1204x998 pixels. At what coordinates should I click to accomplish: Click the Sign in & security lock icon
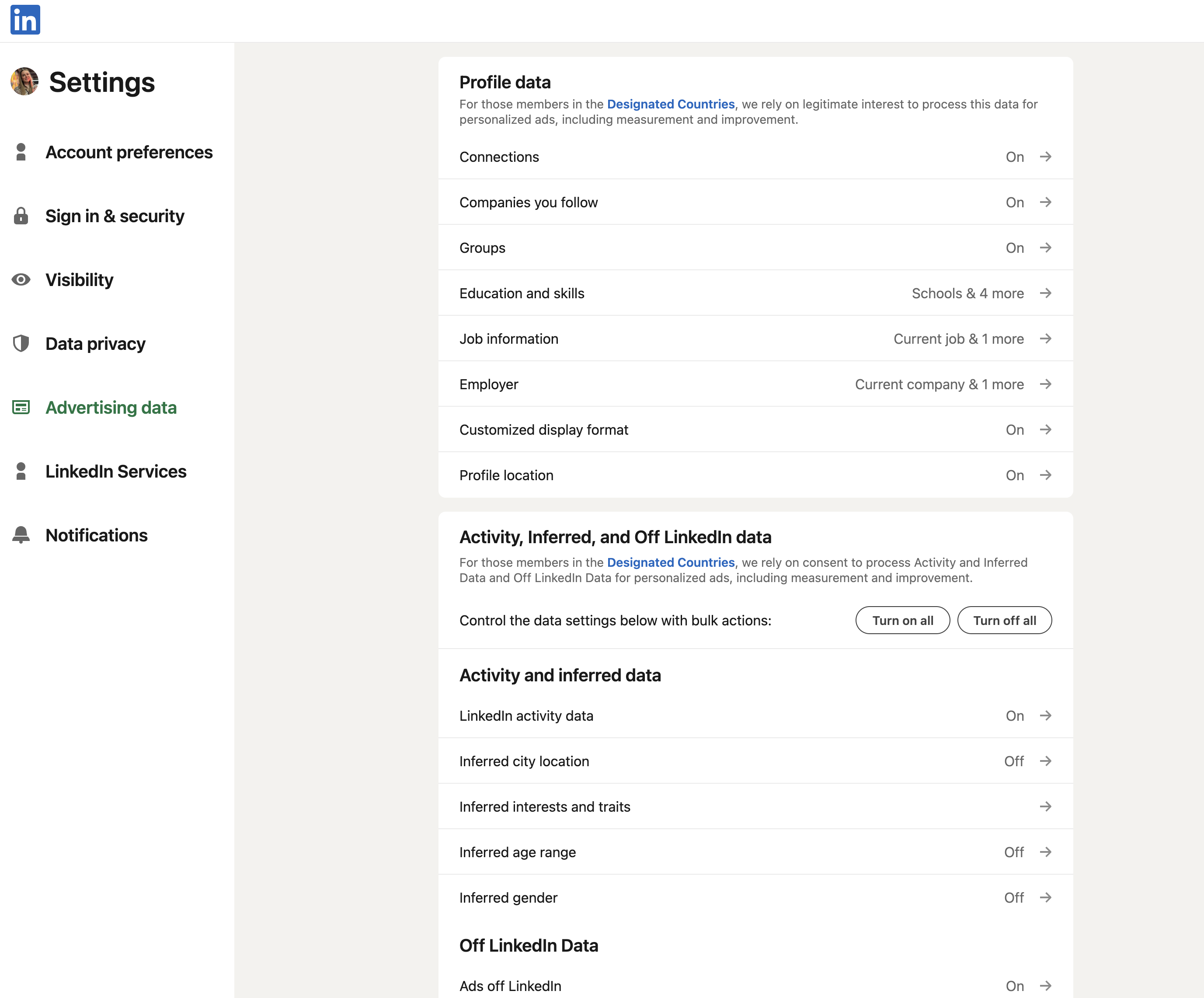21,216
